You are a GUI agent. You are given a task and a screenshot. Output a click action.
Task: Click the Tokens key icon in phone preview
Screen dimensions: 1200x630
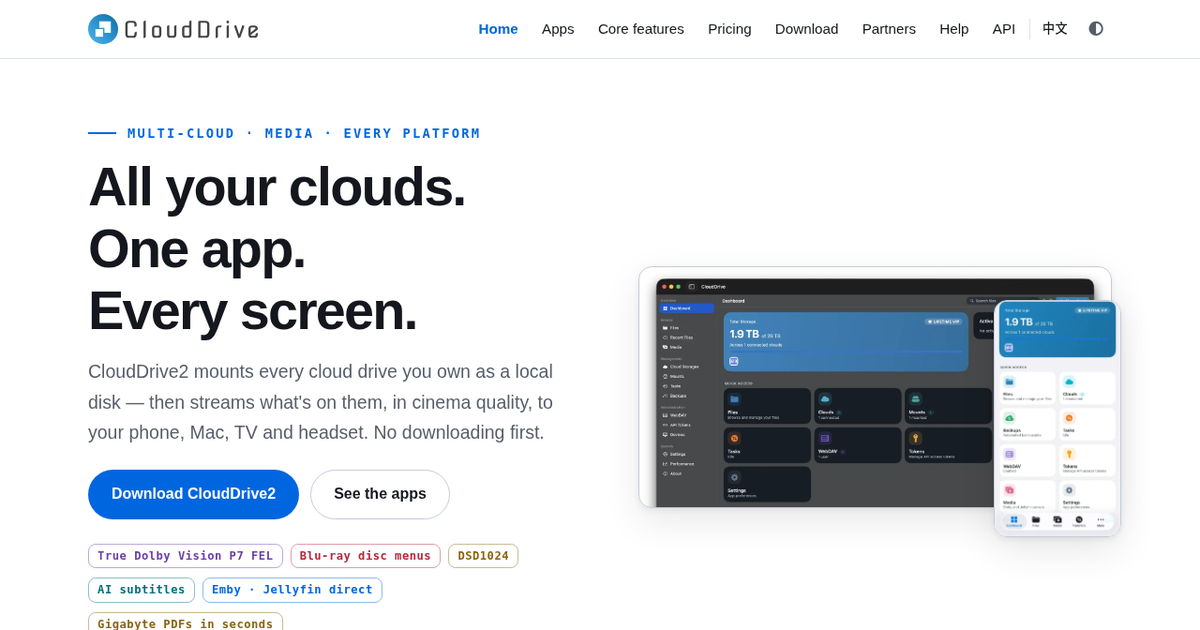pyautogui.click(x=1069, y=454)
